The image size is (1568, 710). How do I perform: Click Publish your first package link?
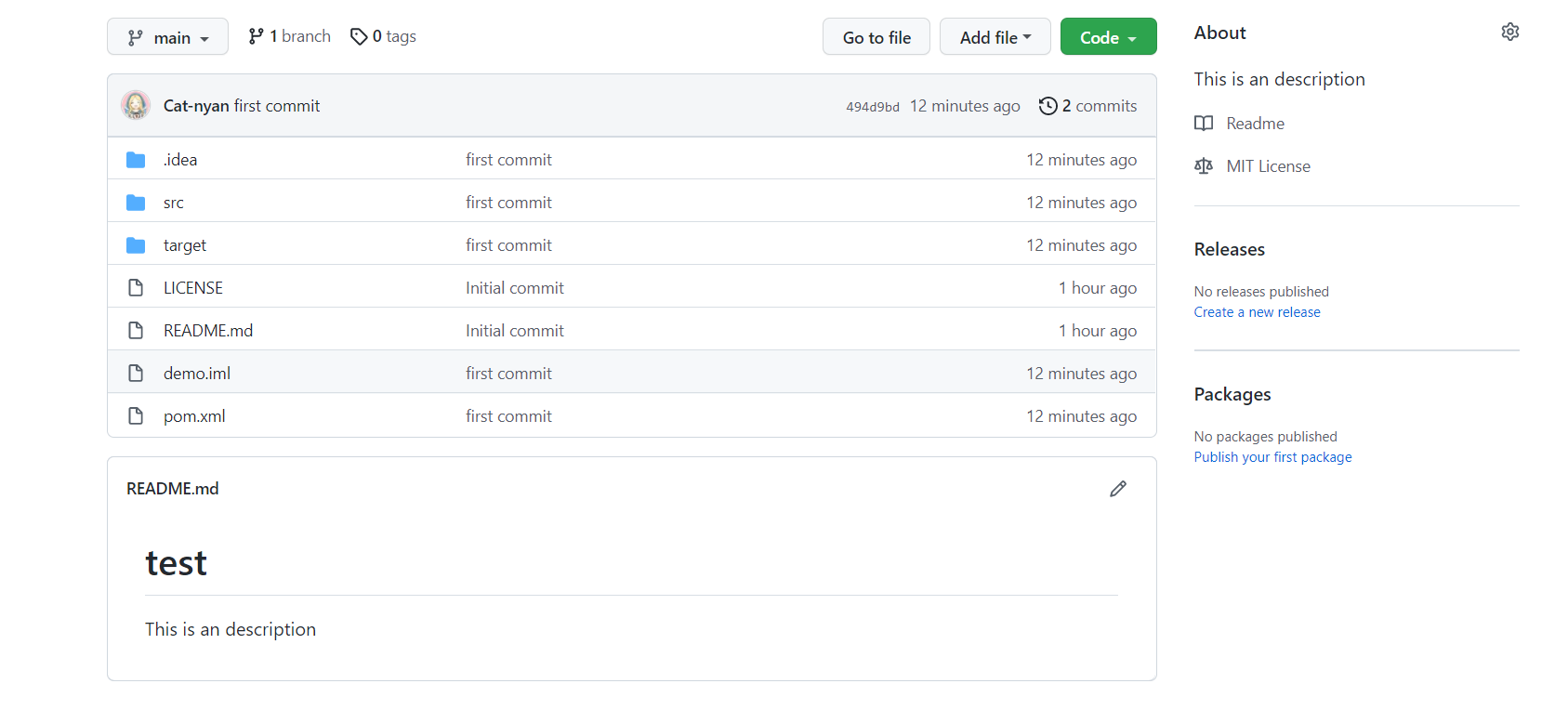tap(1272, 457)
